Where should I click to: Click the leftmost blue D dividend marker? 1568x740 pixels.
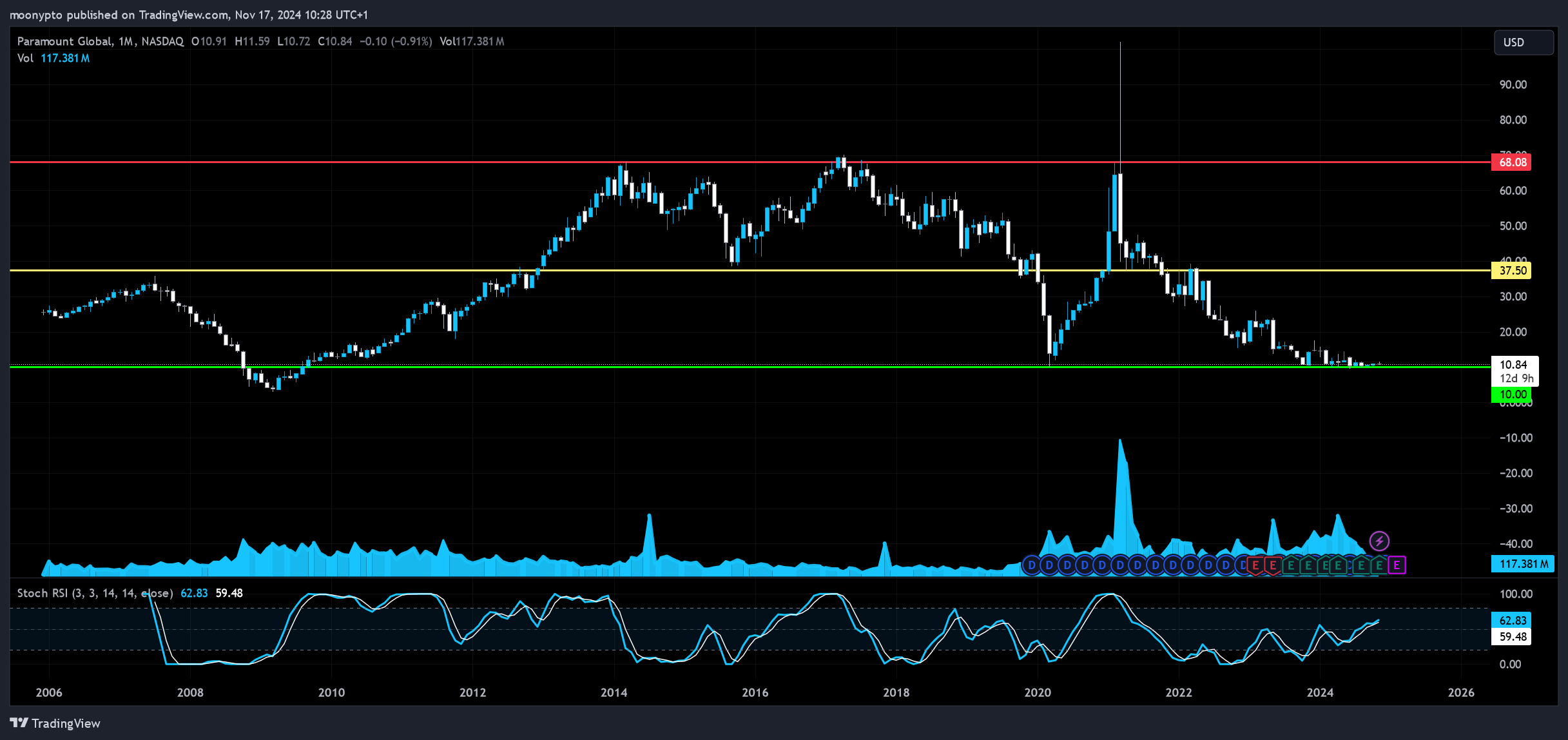(1031, 565)
